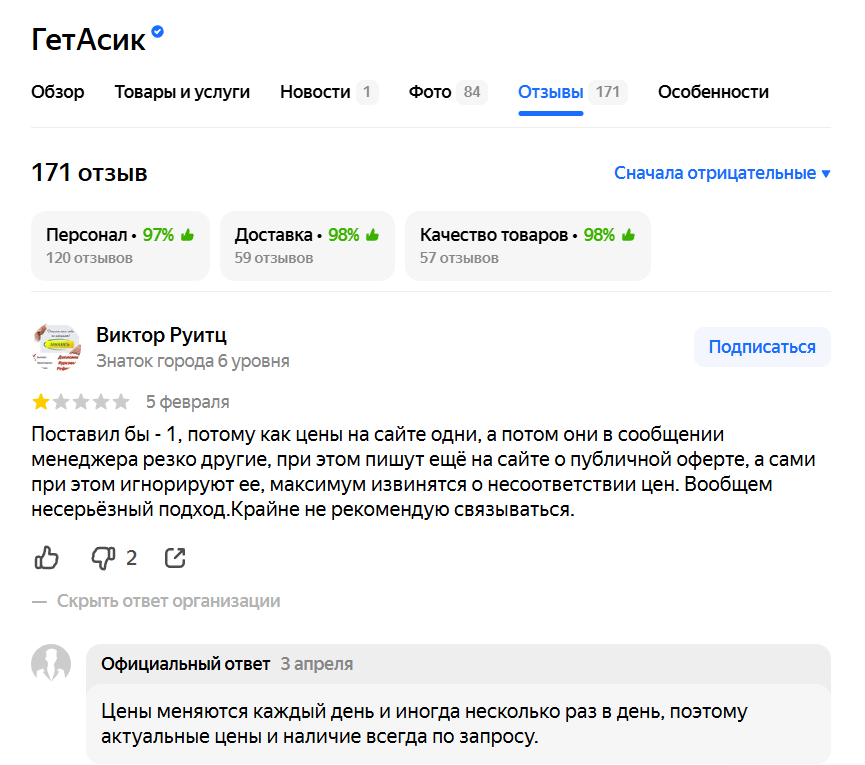Share the review using the share icon

[x=175, y=558]
